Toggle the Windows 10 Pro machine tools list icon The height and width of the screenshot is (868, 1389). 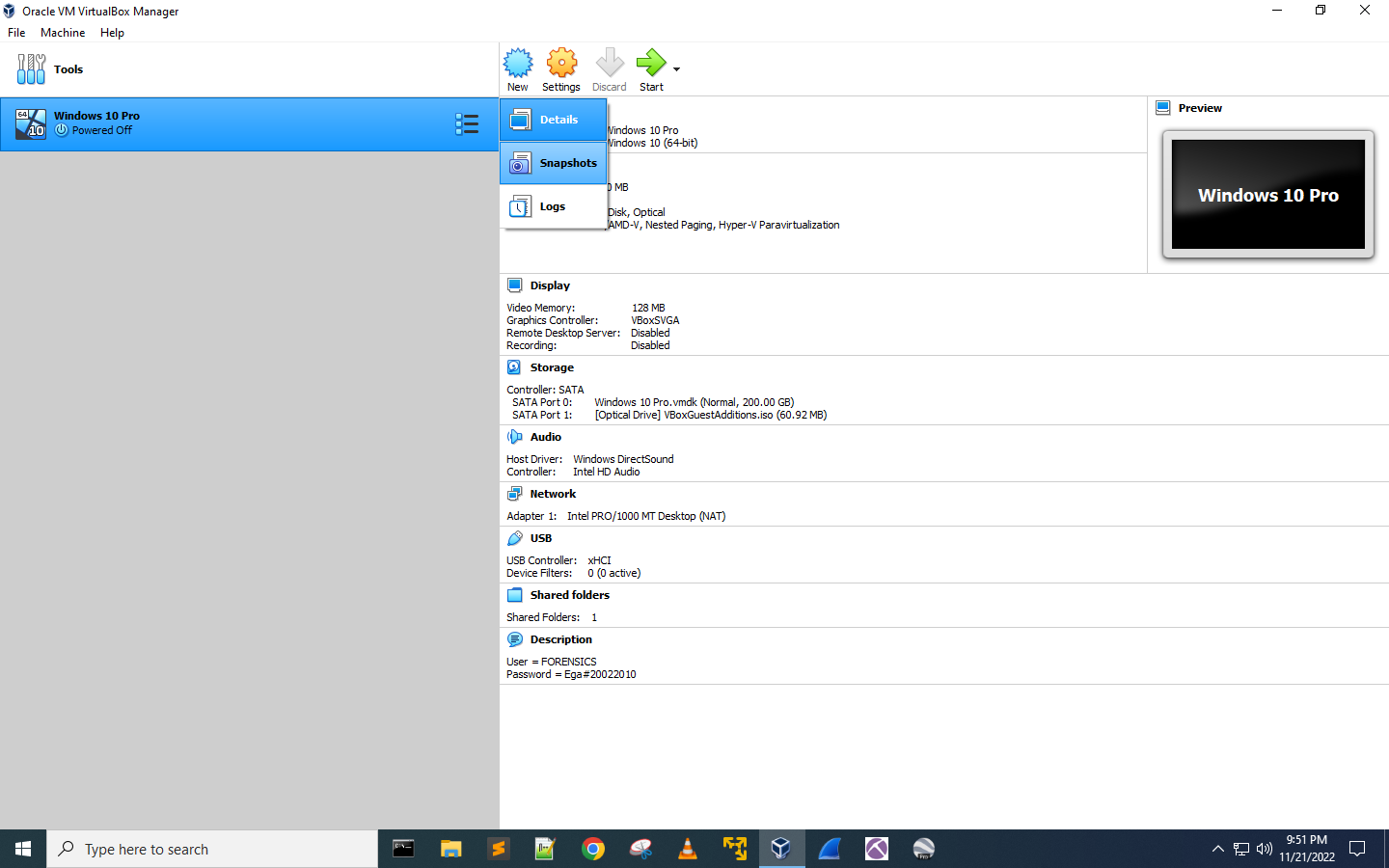pyautogui.click(x=467, y=123)
